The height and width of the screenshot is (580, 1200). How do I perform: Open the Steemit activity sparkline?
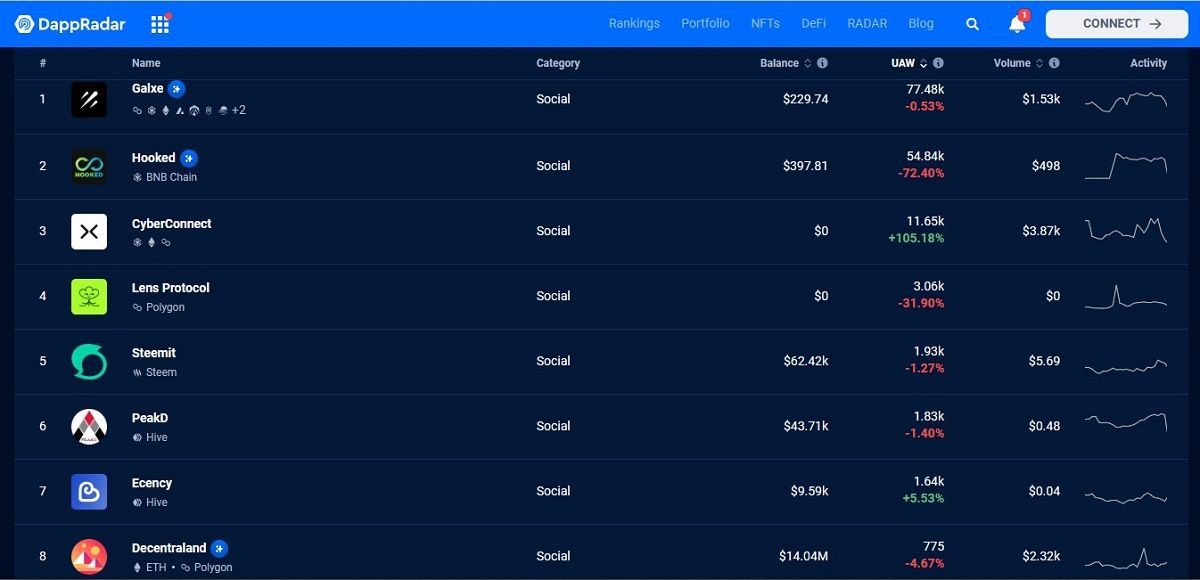1126,366
